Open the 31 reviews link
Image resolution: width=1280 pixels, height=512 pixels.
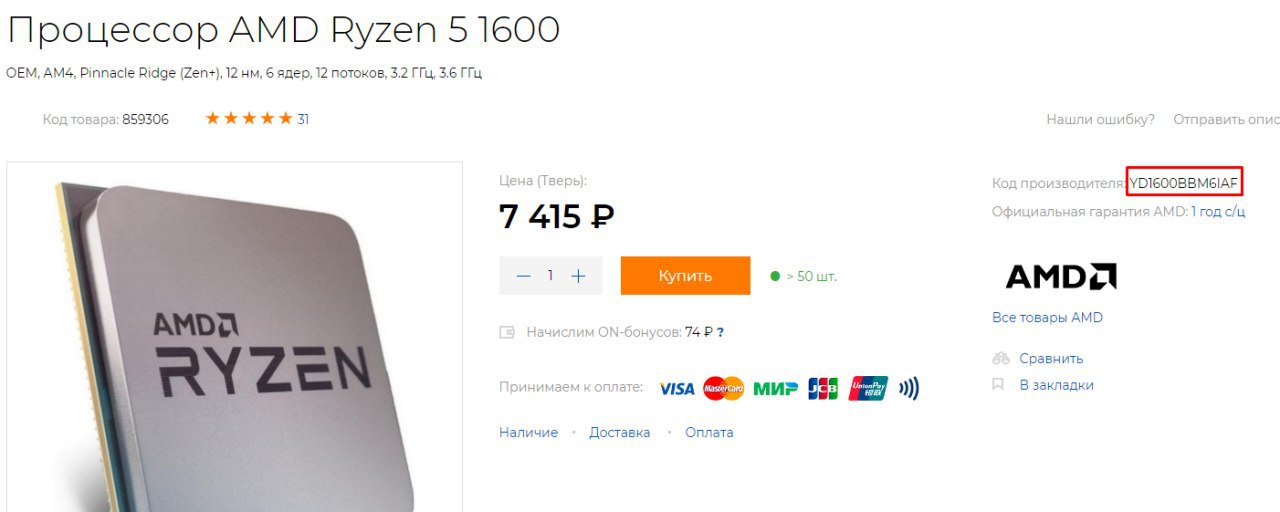(303, 119)
